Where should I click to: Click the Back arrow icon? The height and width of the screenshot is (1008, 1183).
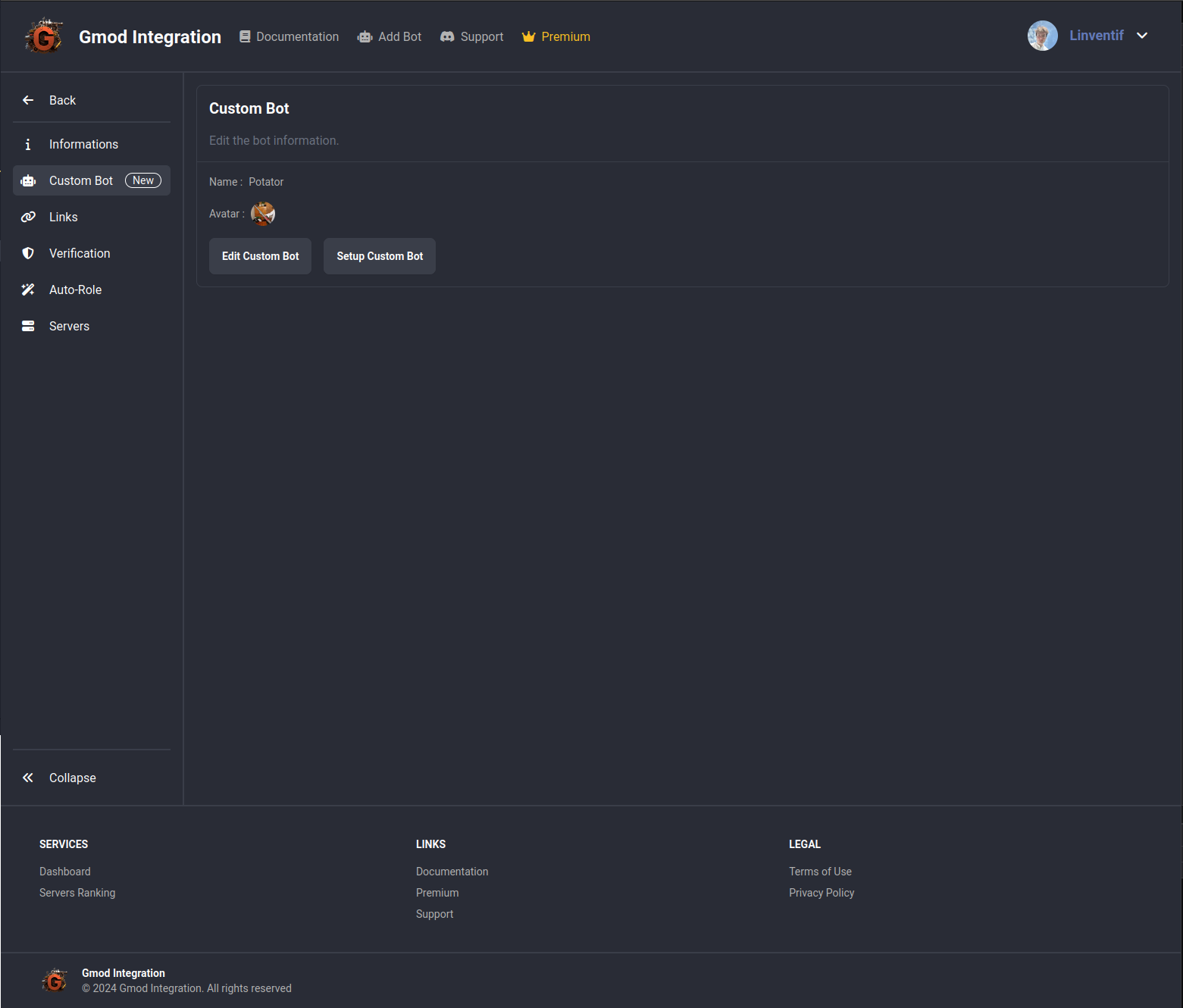(28, 100)
